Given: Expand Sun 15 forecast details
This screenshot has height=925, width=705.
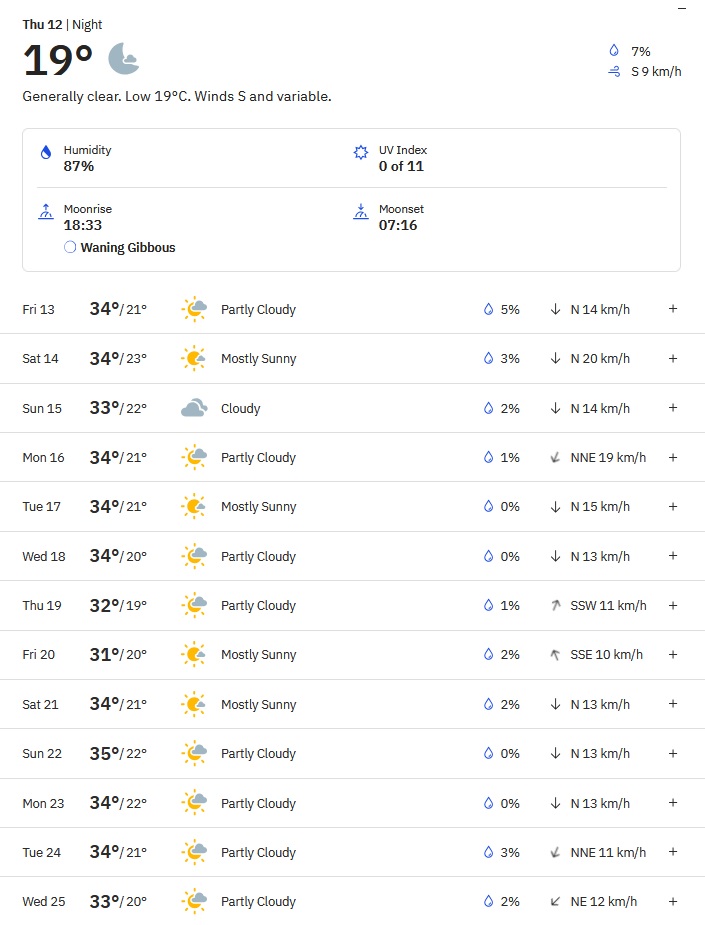Looking at the screenshot, I should click(673, 408).
